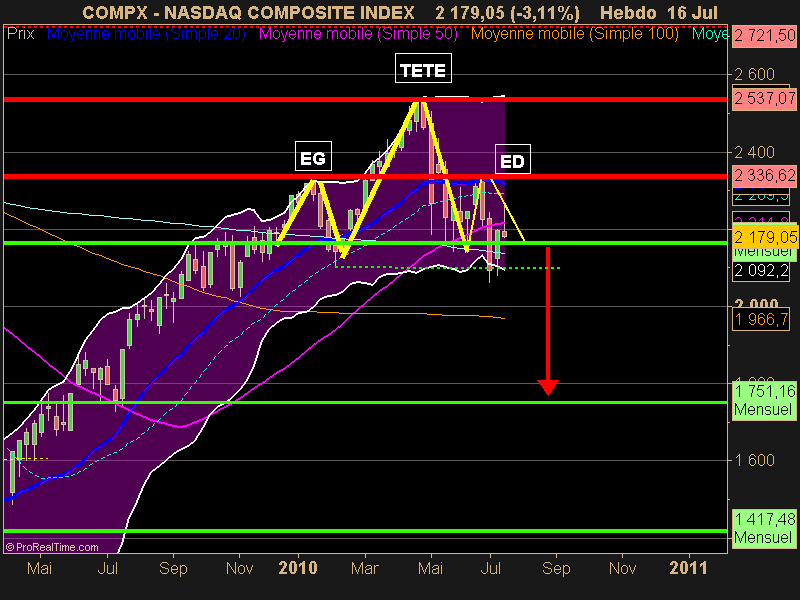Click the 2010 label on time axis
Viewport: 800px width, 600px height.
coord(298,568)
